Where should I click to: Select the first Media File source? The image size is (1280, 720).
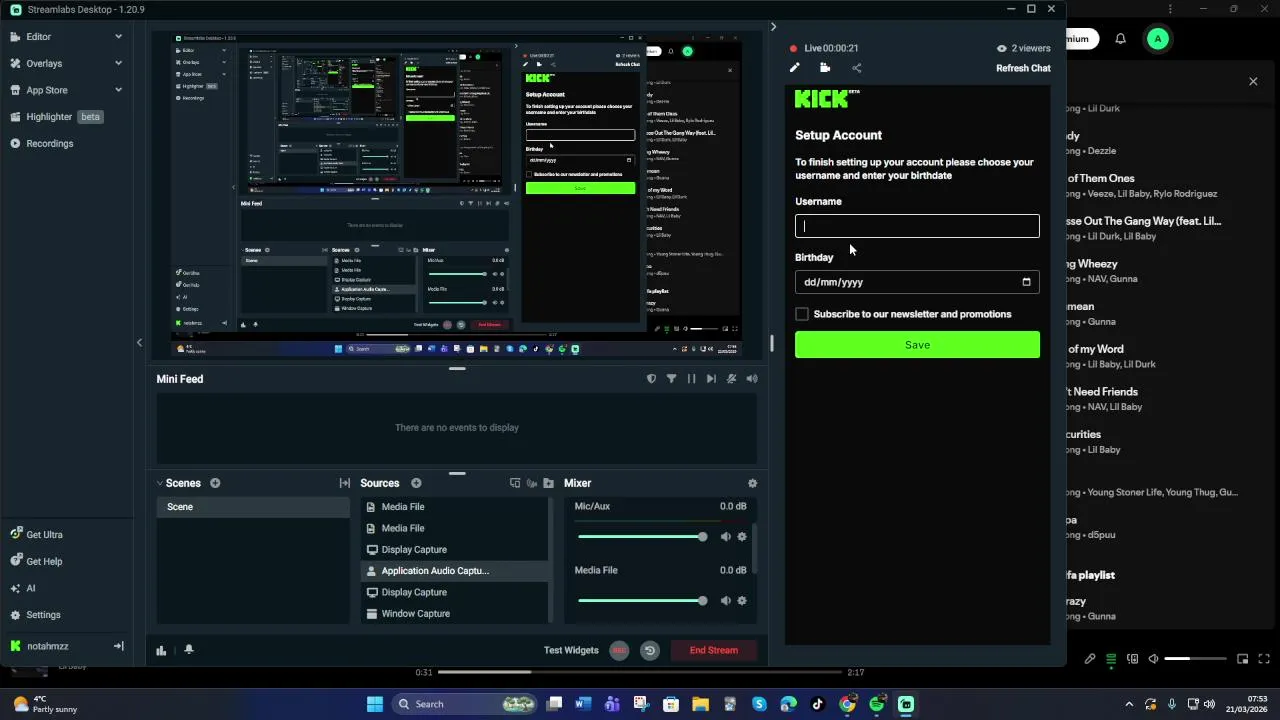click(455, 507)
